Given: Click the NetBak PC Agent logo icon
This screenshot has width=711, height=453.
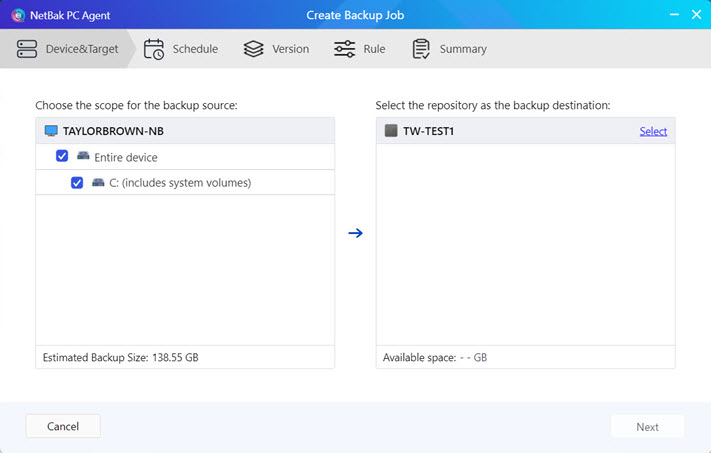Looking at the screenshot, I should (17, 15).
